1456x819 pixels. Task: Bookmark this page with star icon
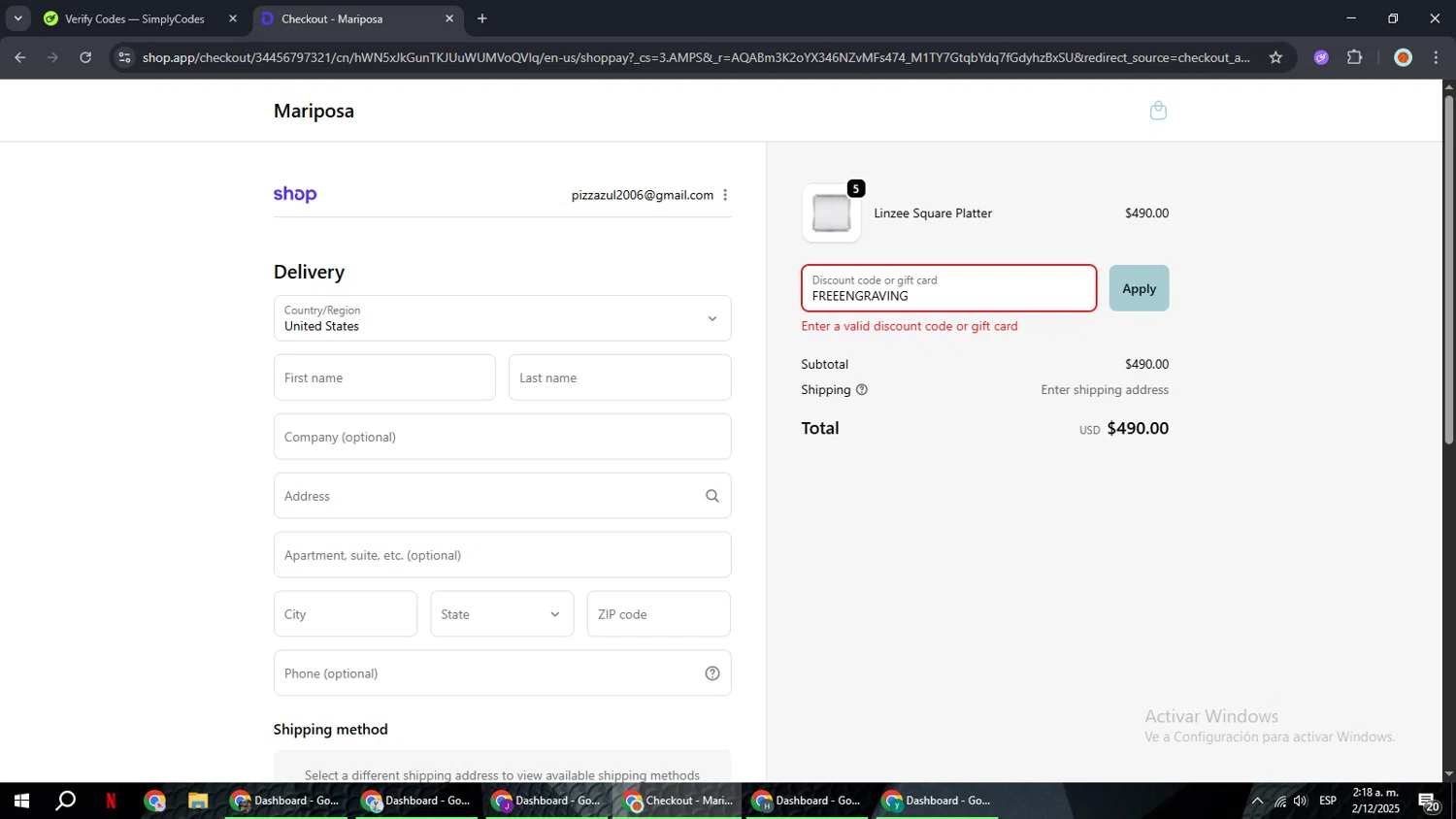tap(1275, 57)
